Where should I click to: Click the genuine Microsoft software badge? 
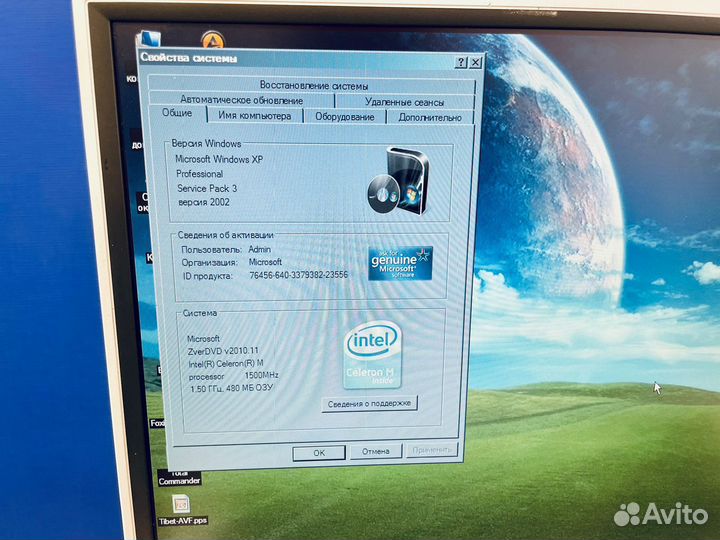[400, 263]
